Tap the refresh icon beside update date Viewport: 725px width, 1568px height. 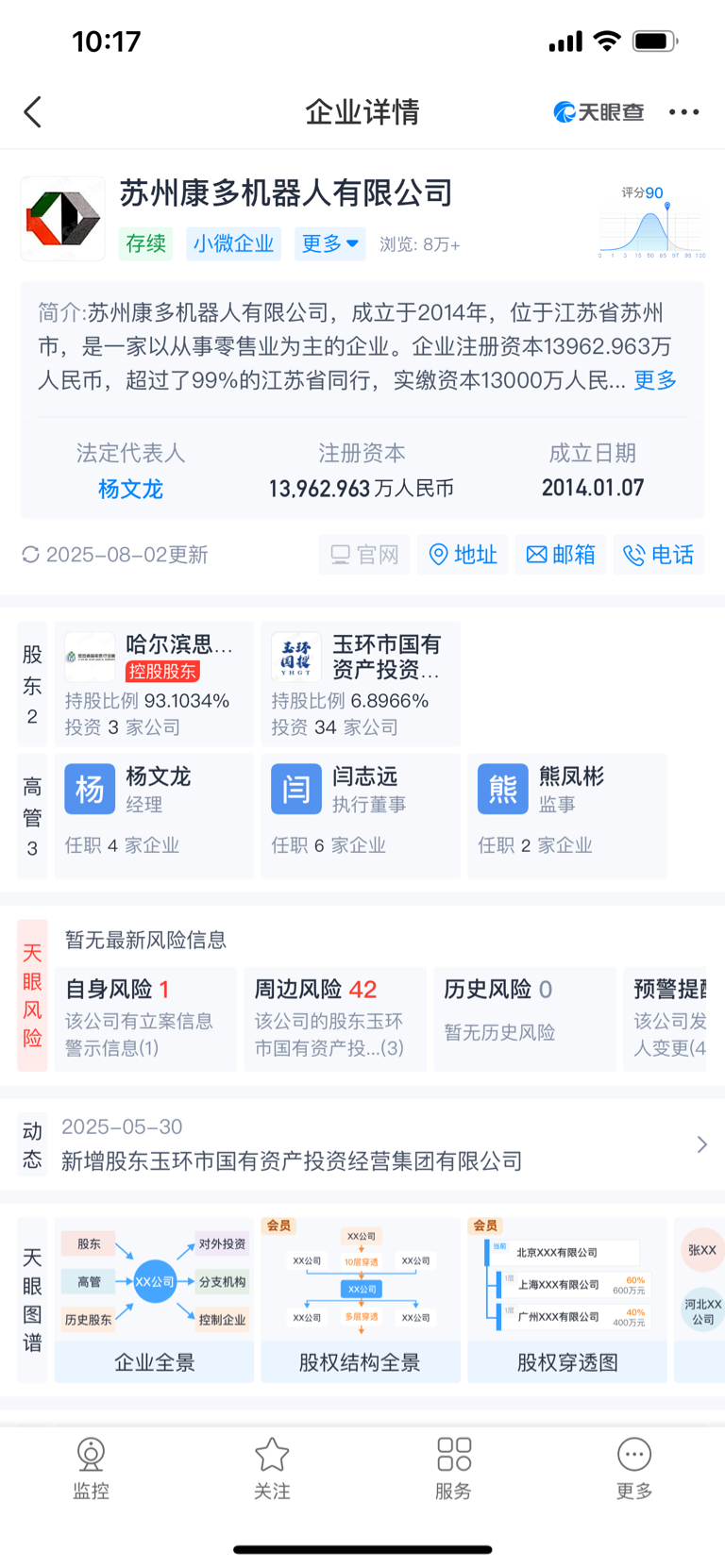coord(31,554)
